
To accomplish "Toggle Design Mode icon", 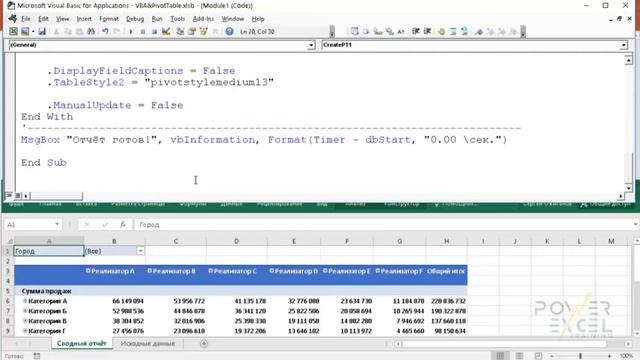I will coord(166,31).
